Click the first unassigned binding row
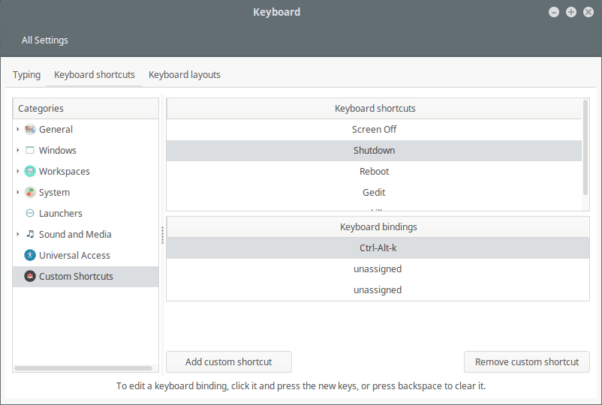602x405 pixels. [378, 269]
